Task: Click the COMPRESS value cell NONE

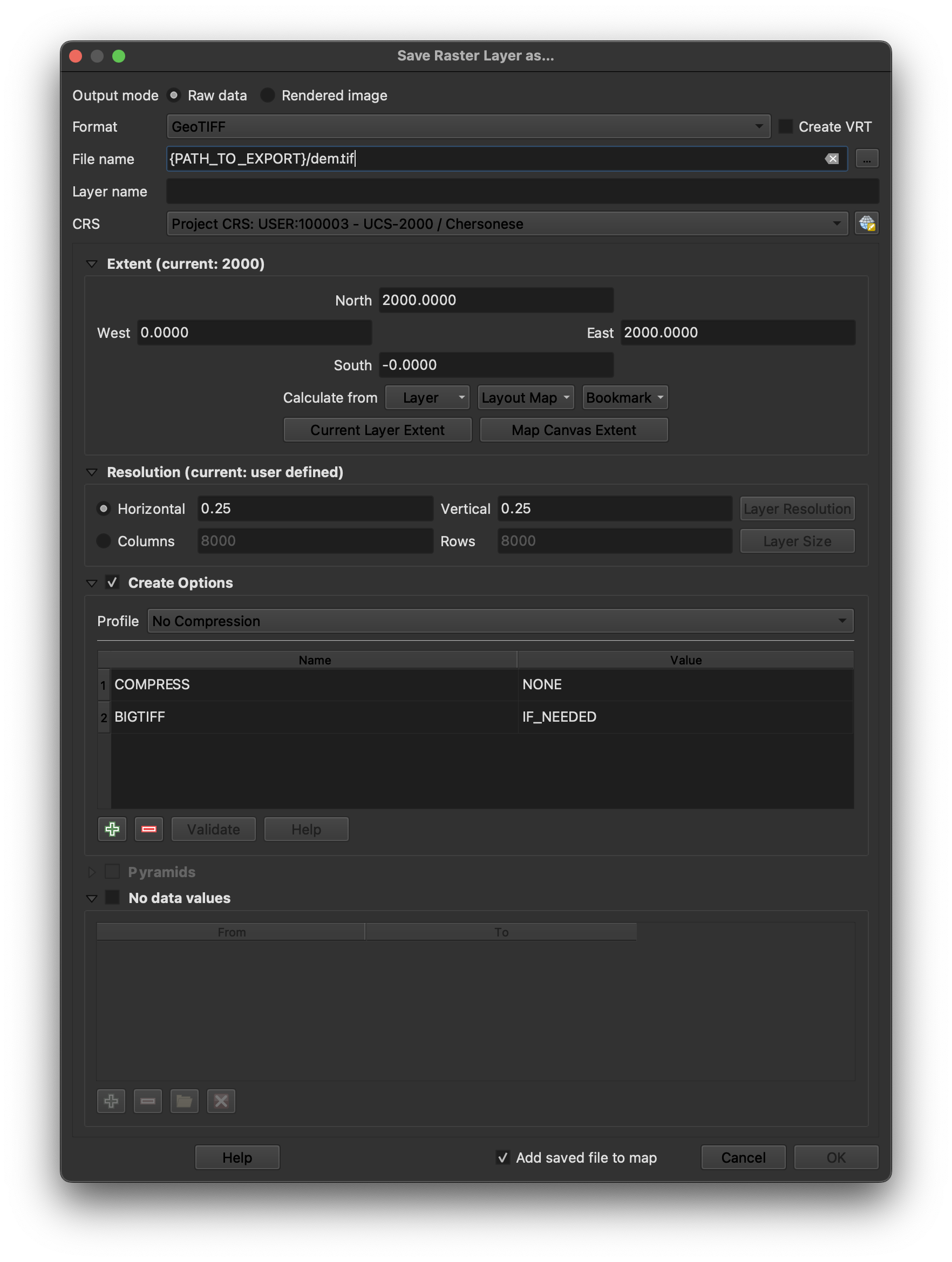Action: click(x=685, y=684)
